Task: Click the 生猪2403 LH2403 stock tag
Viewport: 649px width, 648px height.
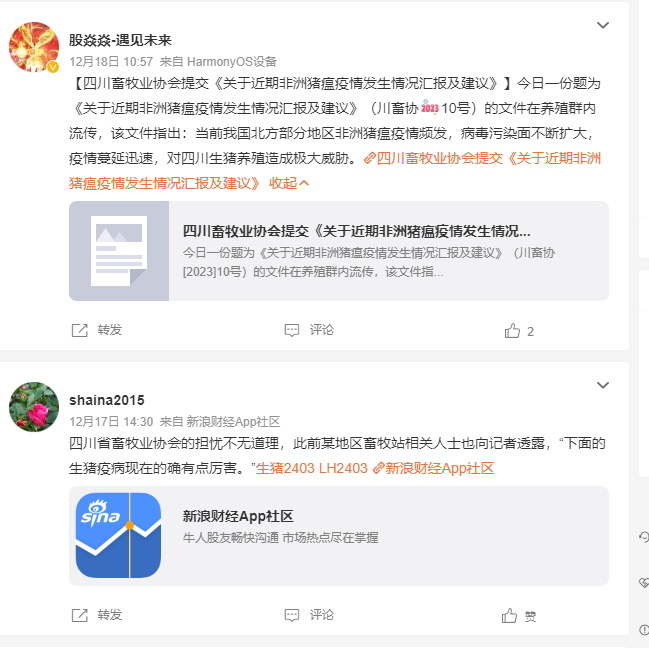Action: tap(312, 468)
